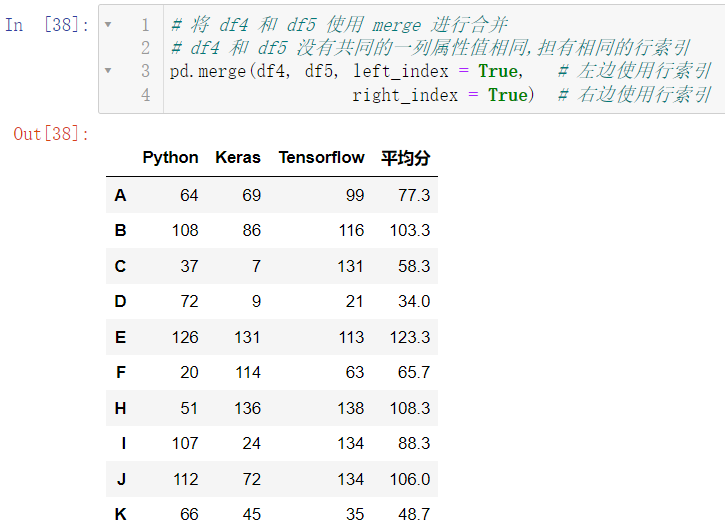The image size is (725, 532).
Task: Click Keras value 136 in row H
Action: point(247,409)
